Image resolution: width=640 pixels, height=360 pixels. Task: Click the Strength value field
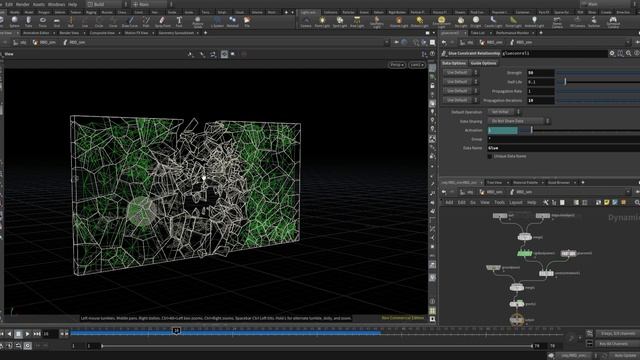click(x=540, y=73)
